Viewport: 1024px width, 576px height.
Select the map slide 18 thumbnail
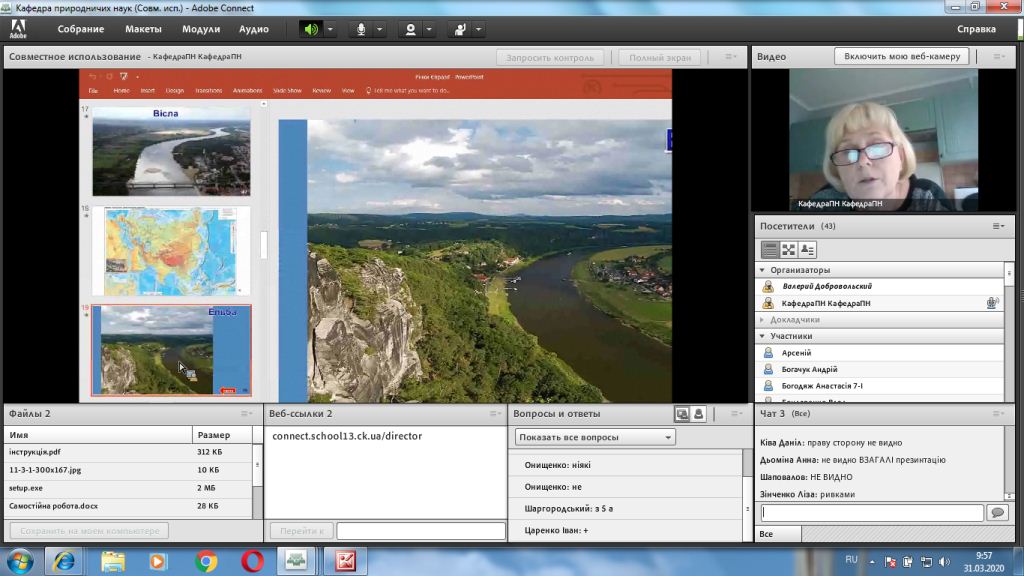coord(171,251)
